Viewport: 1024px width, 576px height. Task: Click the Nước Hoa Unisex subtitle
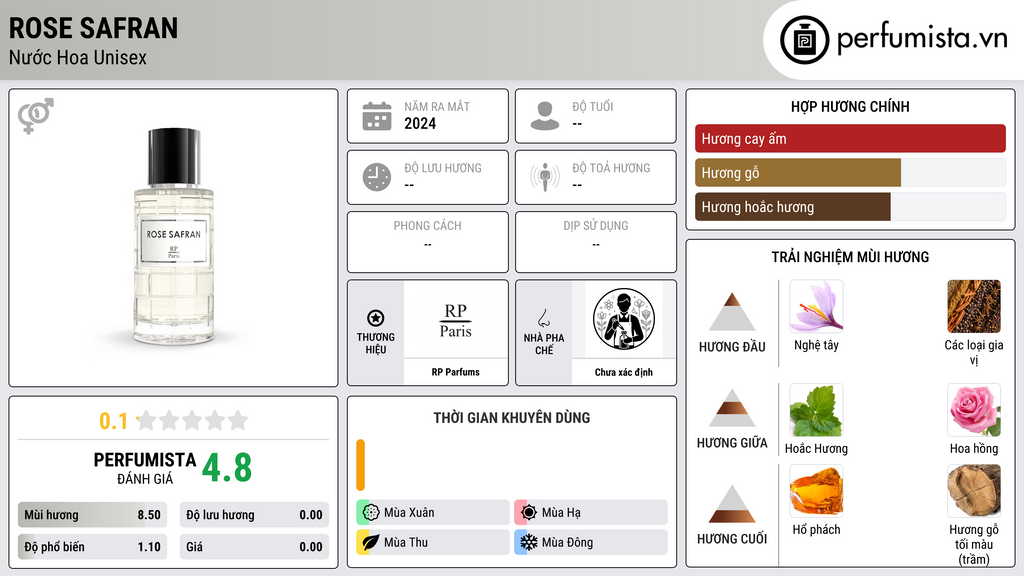78,57
